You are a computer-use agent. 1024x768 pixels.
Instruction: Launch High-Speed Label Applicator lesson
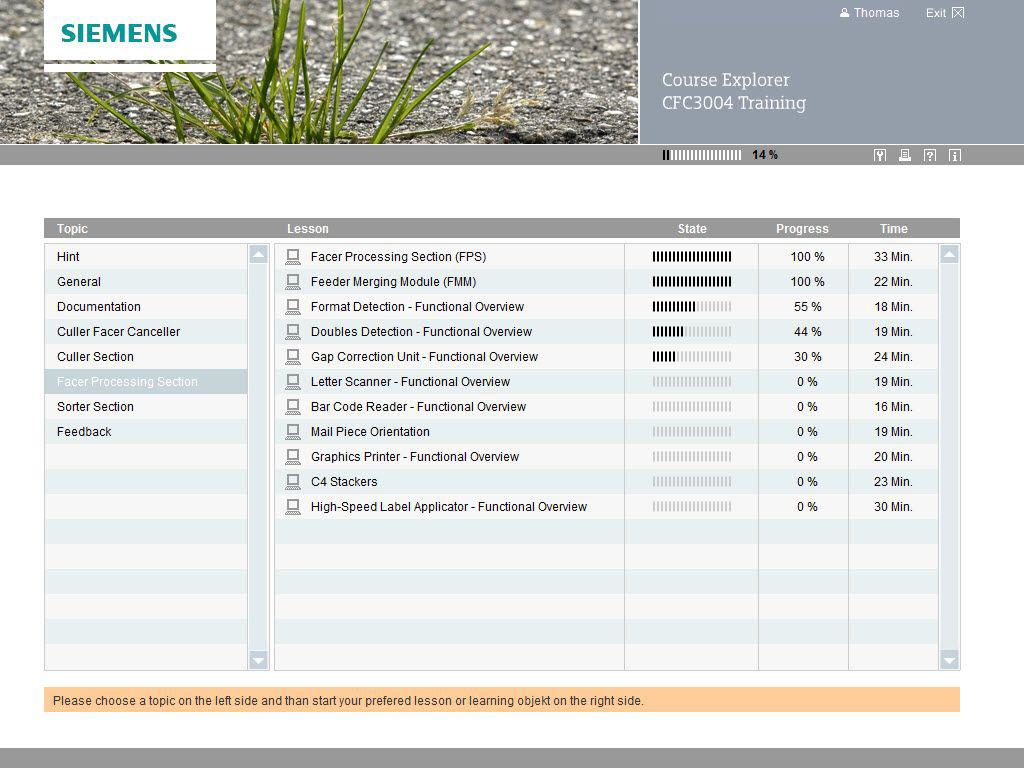(x=448, y=507)
